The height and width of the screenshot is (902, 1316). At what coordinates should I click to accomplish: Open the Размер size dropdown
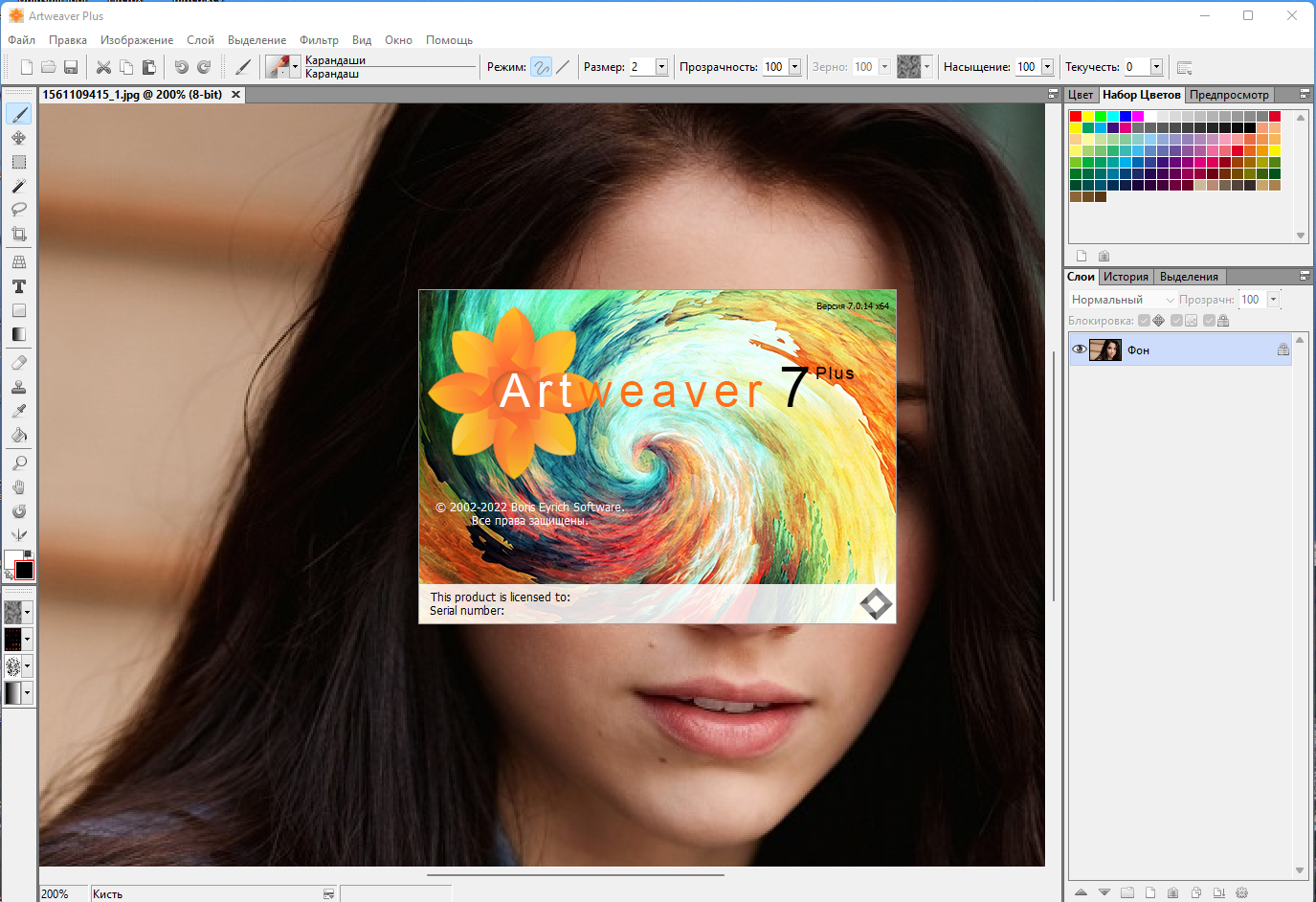pos(661,67)
